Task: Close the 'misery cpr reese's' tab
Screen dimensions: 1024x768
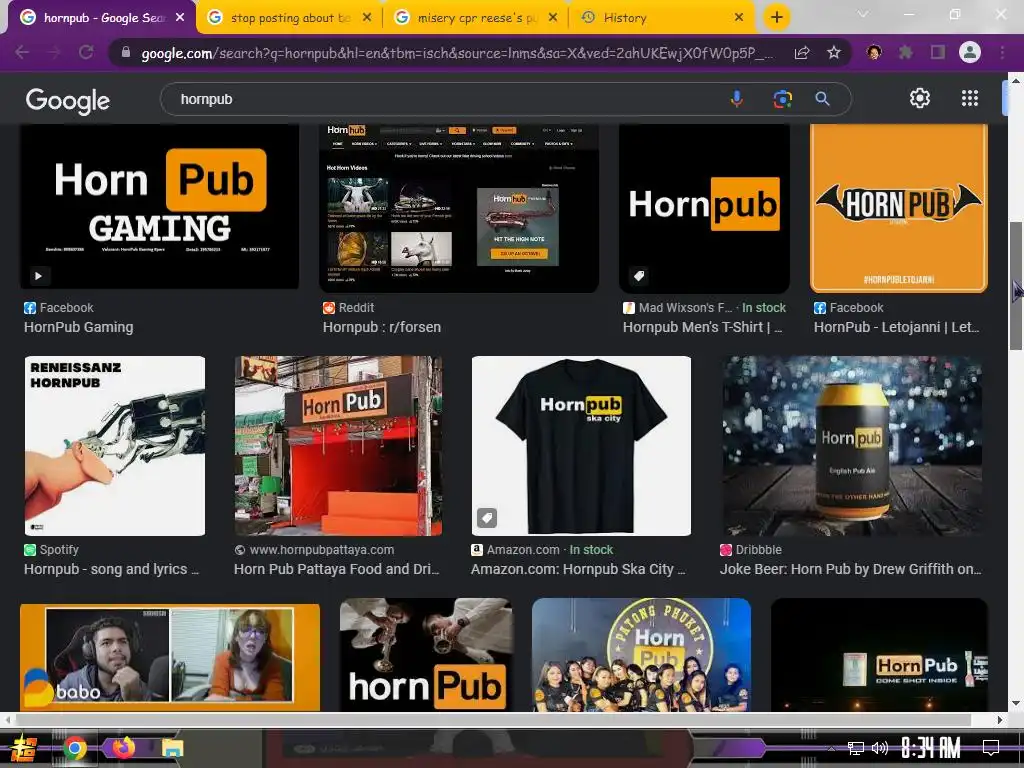Action: [x=552, y=18]
